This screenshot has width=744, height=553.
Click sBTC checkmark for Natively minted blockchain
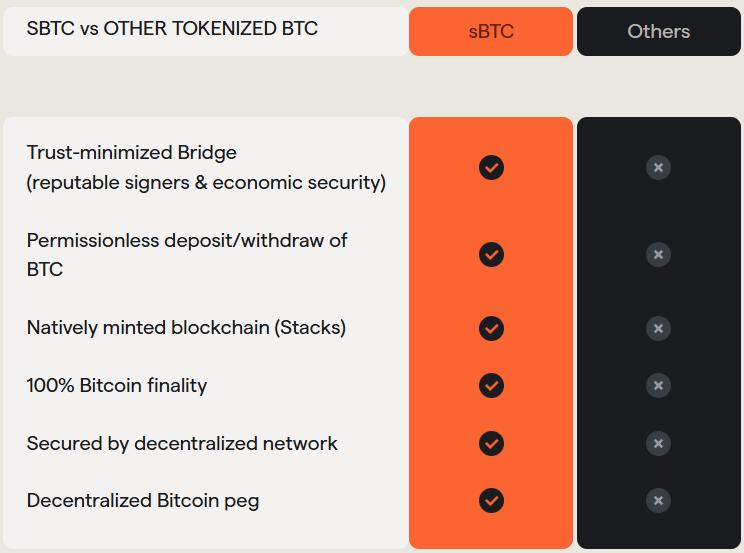491,328
